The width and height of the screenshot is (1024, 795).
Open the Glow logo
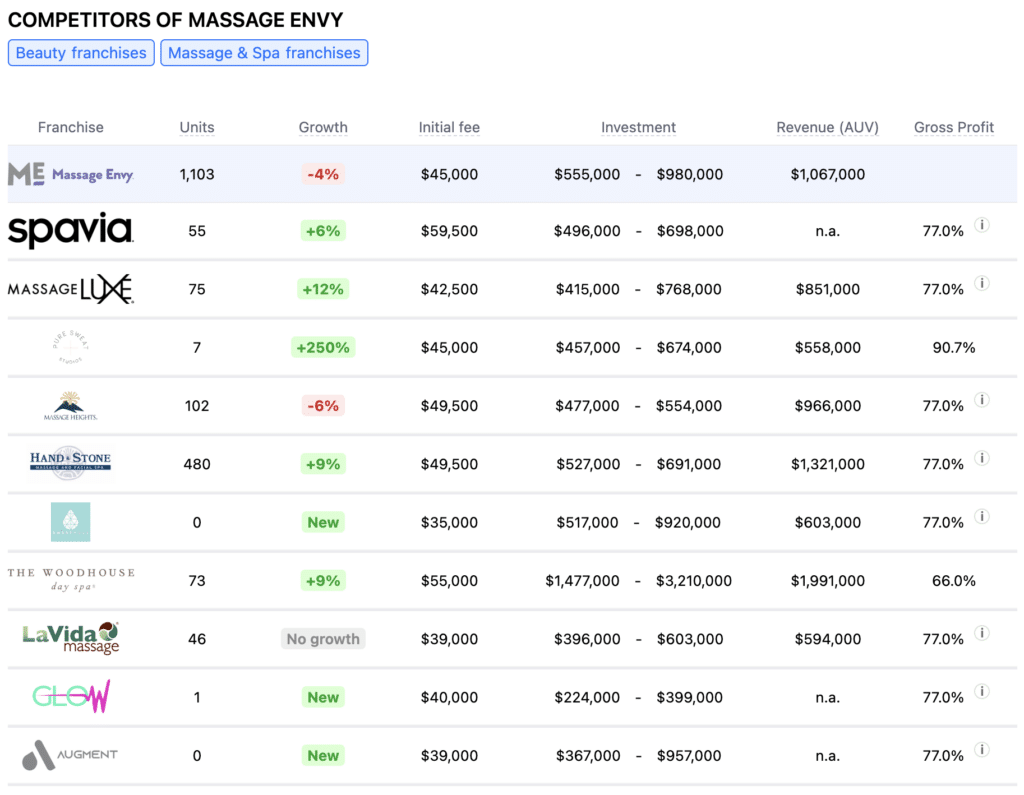(x=71, y=696)
